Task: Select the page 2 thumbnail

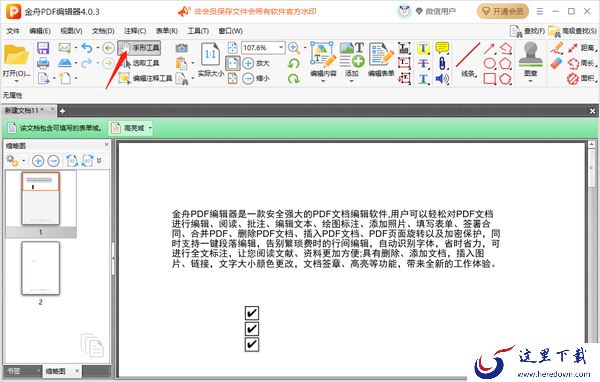Action: pyautogui.click(x=41, y=268)
